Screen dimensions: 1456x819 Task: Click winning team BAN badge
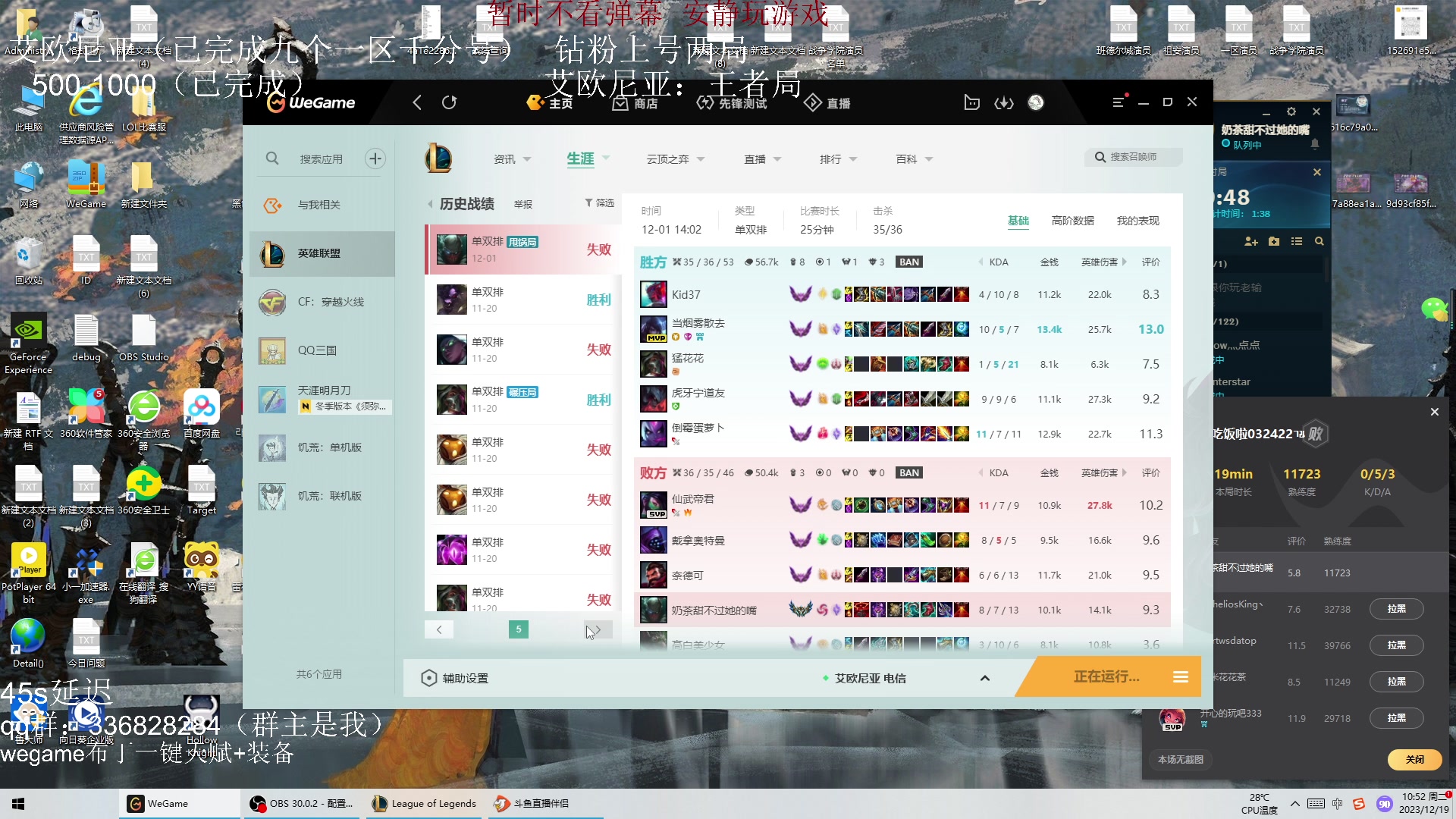point(909,262)
